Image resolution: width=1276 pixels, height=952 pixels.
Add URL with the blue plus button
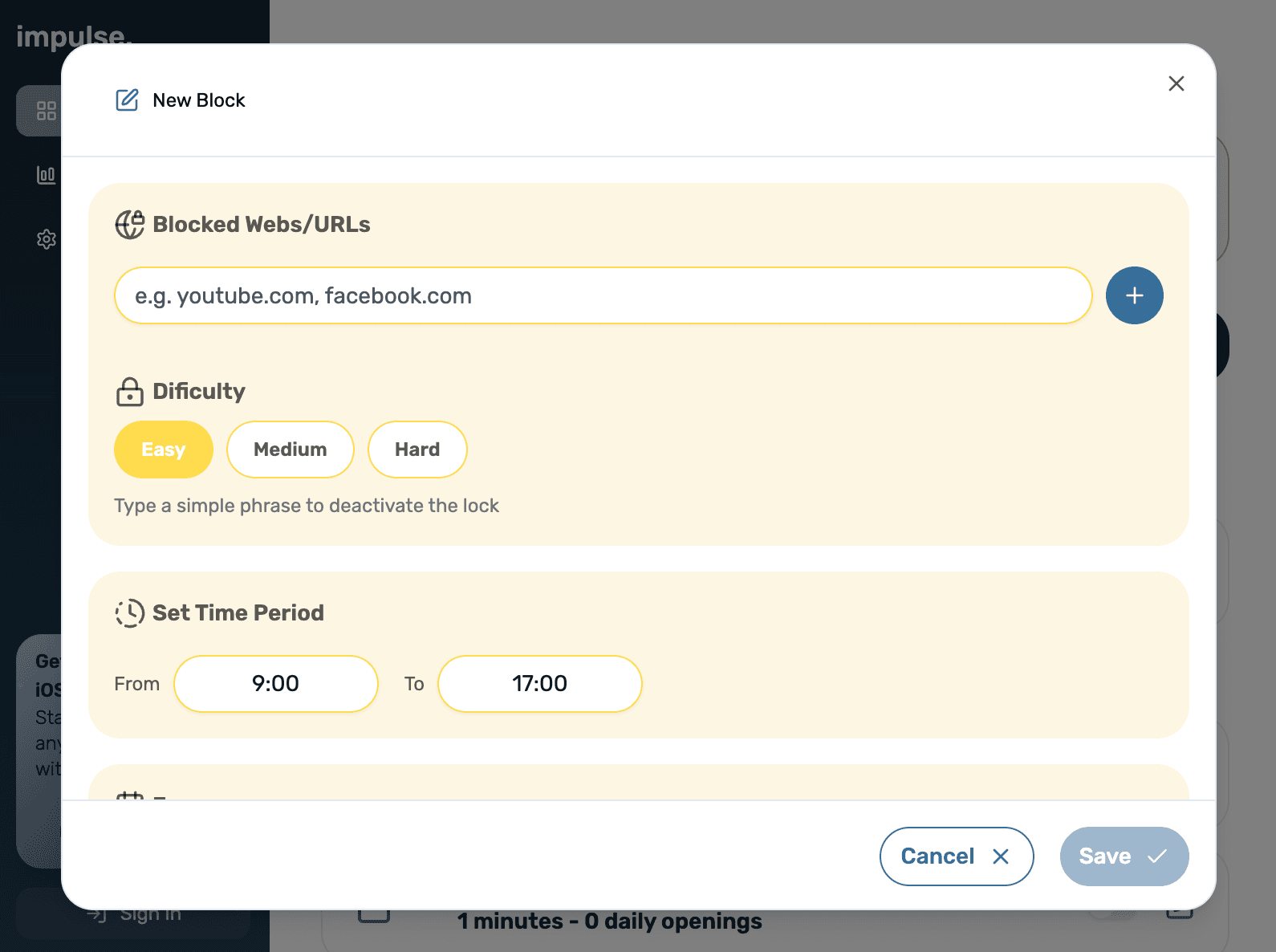(x=1134, y=295)
